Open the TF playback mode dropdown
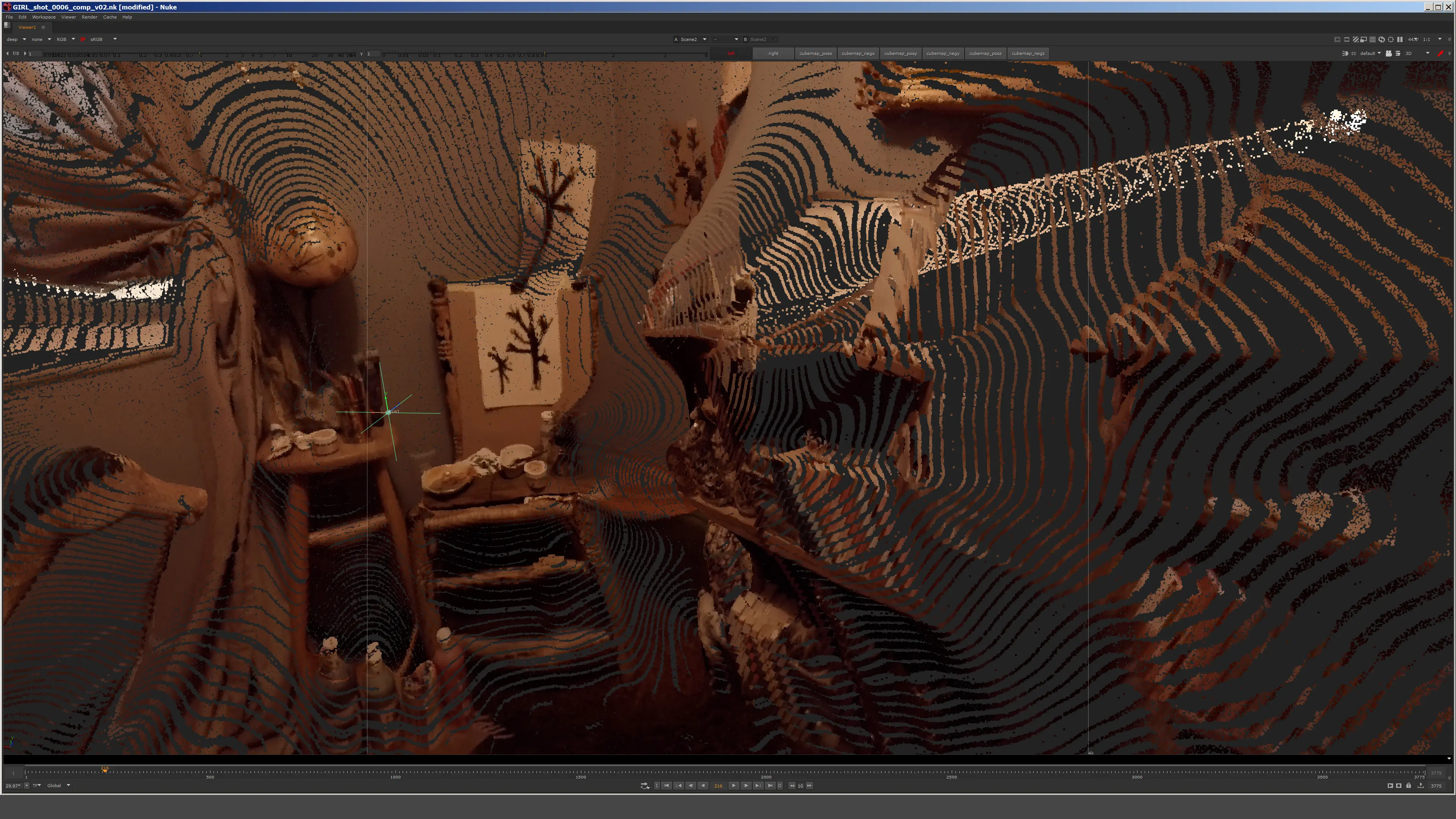The width and height of the screenshot is (1456, 819). coord(37,786)
